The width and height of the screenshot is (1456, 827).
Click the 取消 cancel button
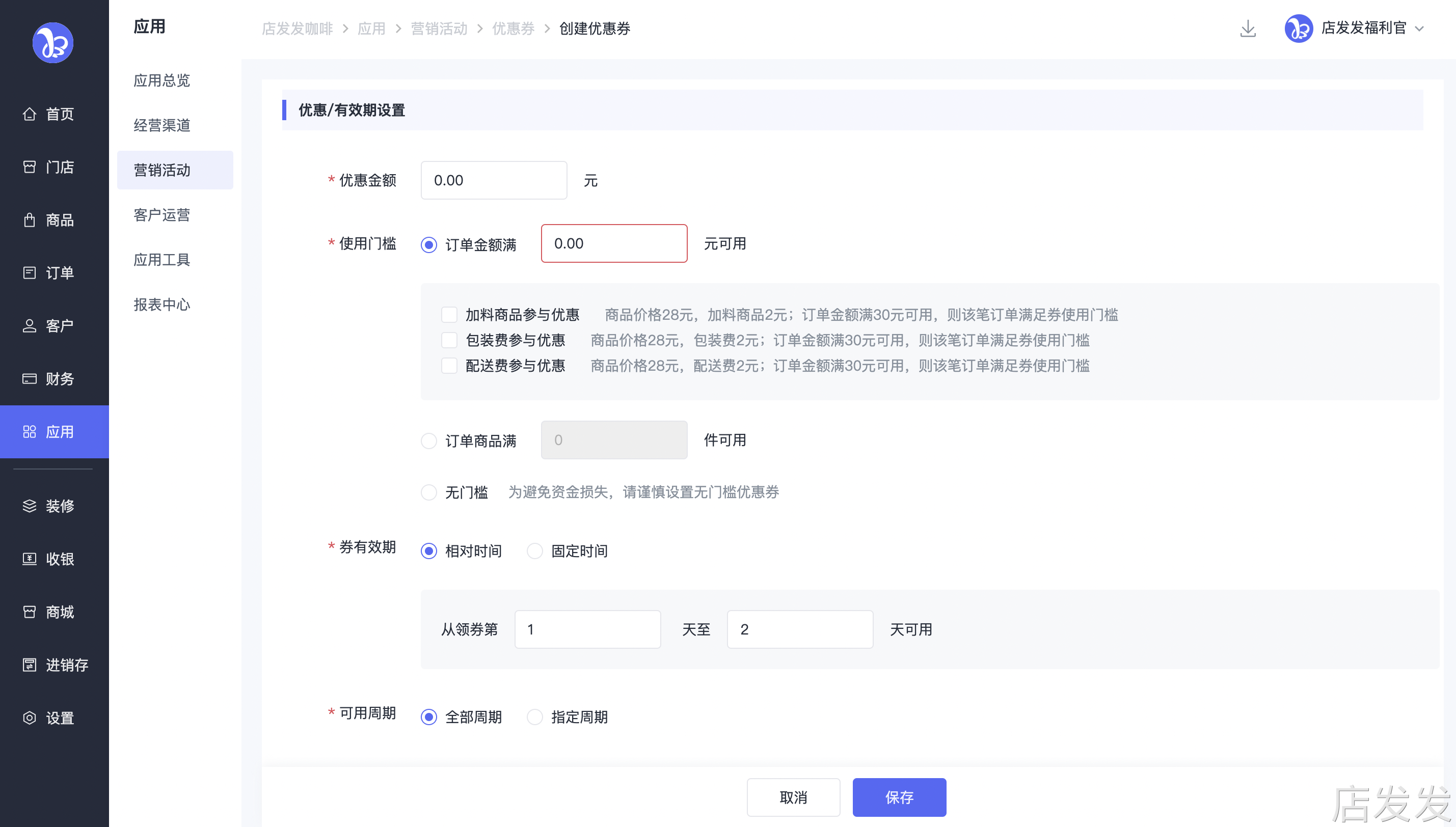point(793,797)
